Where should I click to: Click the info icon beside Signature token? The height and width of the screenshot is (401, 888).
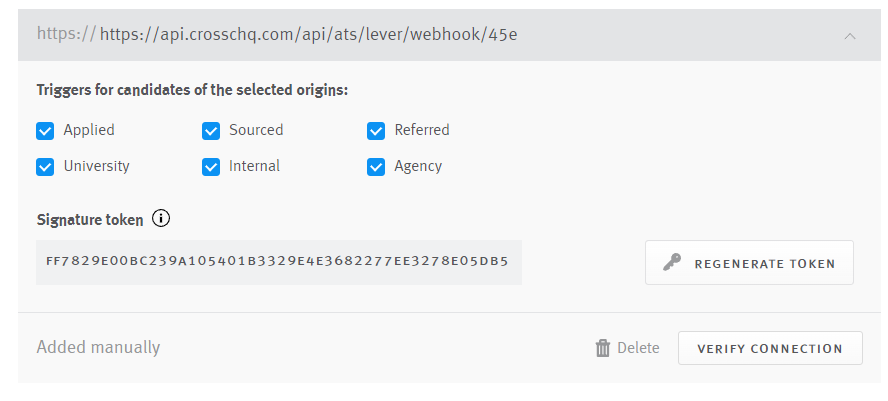coord(161,218)
